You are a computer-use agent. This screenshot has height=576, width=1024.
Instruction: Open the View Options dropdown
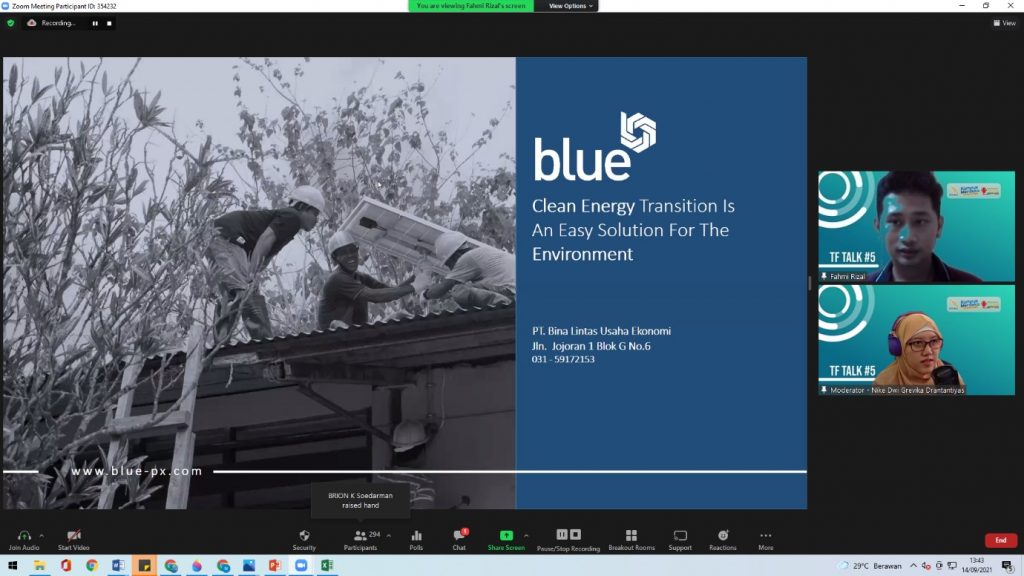(570, 6)
